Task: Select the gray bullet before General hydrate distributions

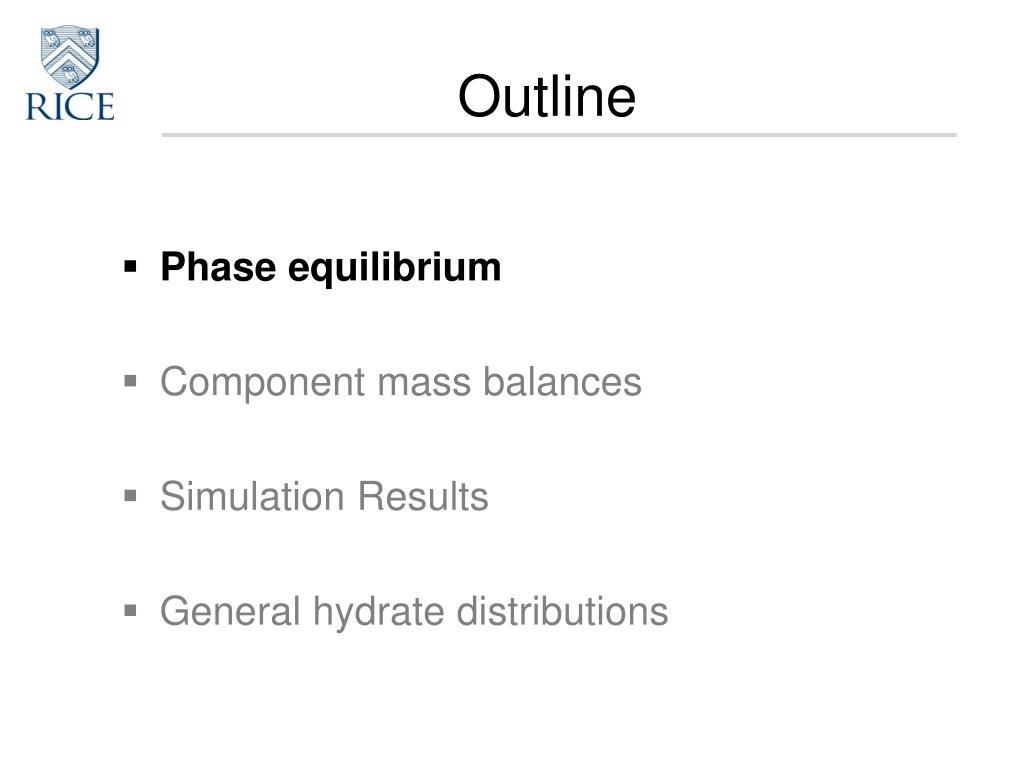Action: click(131, 611)
